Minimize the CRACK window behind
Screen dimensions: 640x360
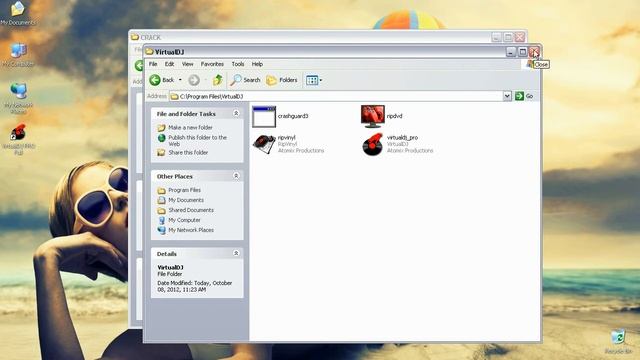coord(496,37)
